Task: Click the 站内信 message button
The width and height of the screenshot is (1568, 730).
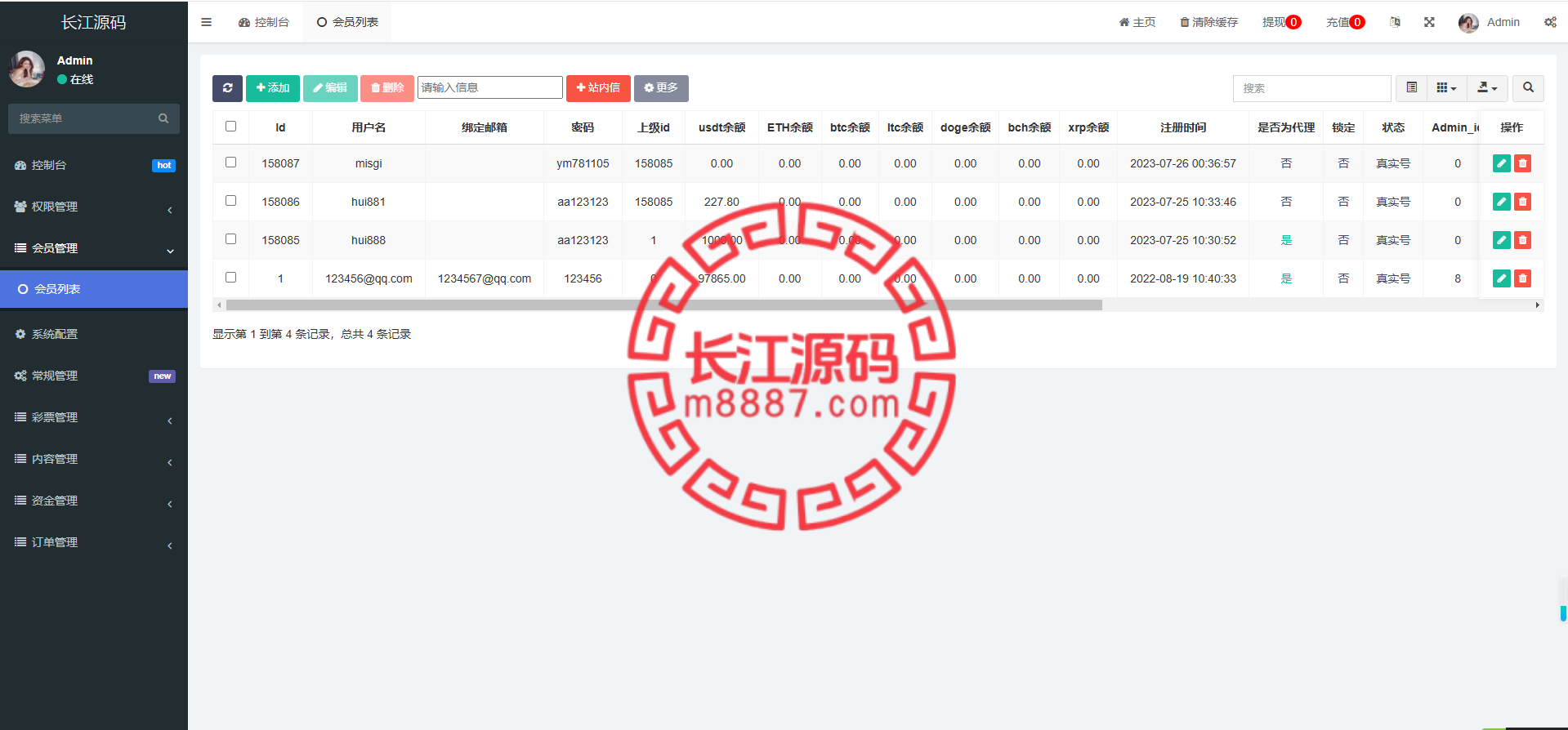Action: click(598, 88)
